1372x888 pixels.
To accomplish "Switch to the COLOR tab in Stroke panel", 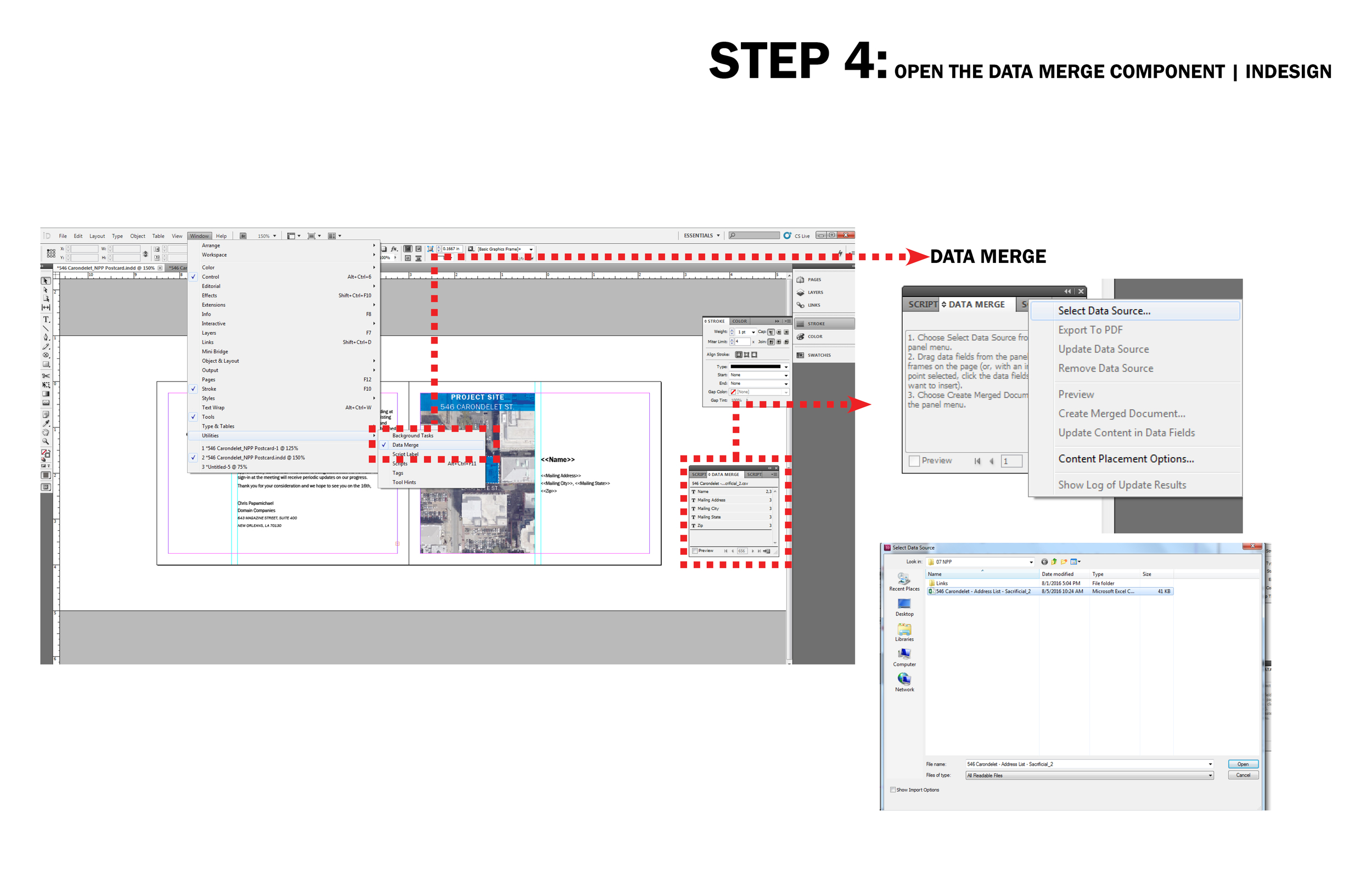I will point(740,321).
